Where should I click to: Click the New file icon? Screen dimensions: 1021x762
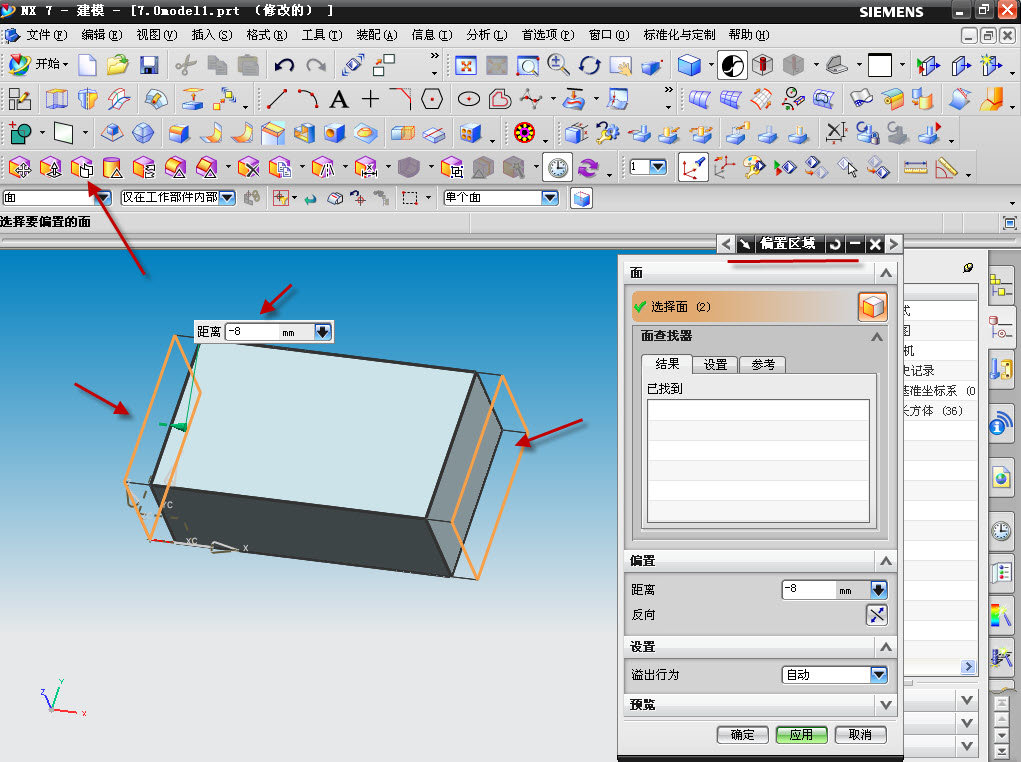click(87, 64)
